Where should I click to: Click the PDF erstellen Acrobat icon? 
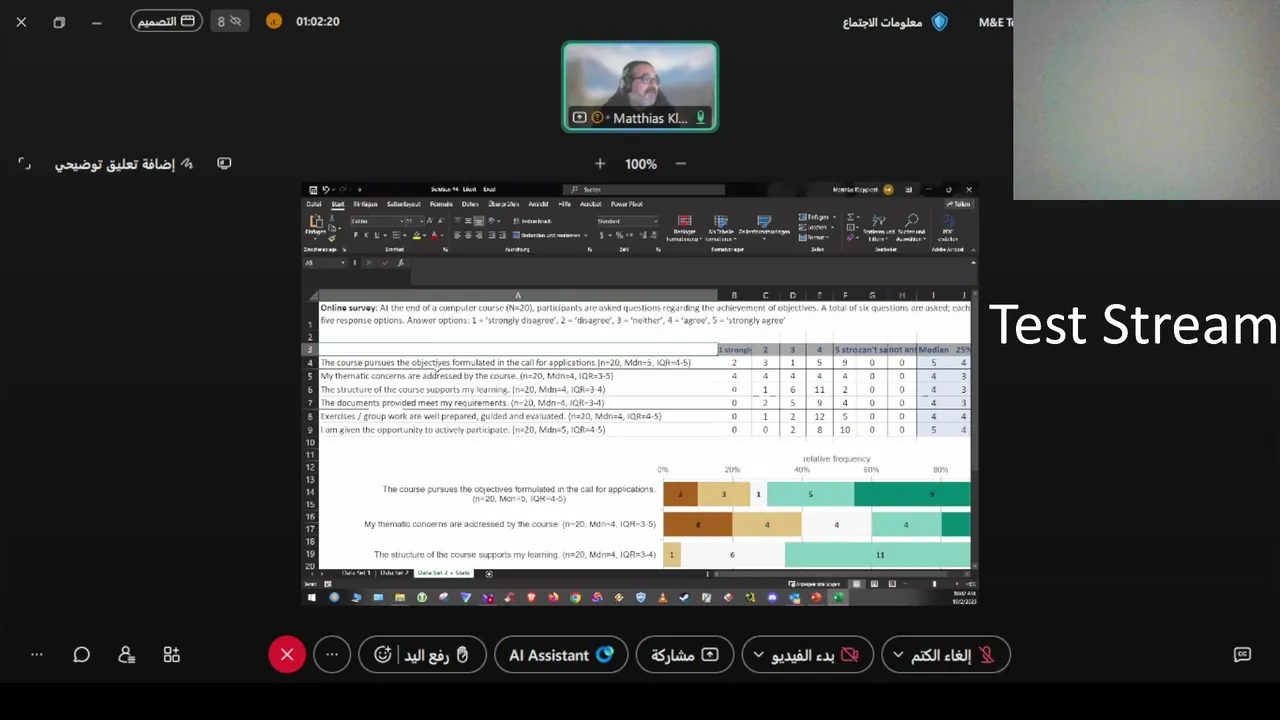point(948,227)
